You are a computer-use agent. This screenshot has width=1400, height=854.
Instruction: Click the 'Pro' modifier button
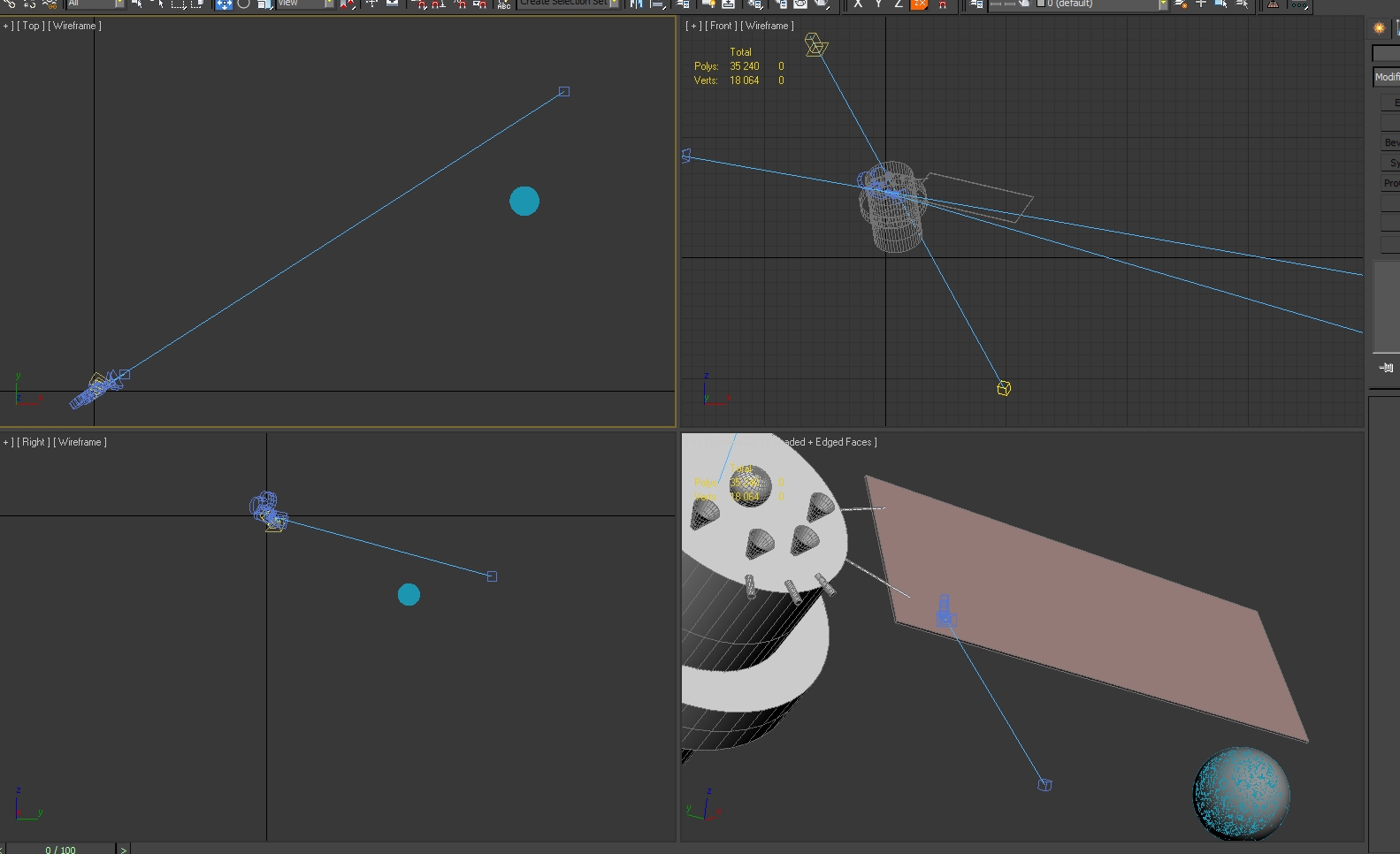tap(1390, 183)
